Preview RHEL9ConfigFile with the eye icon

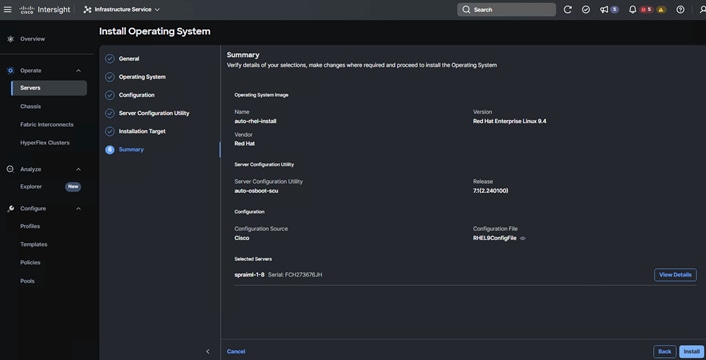(523, 238)
